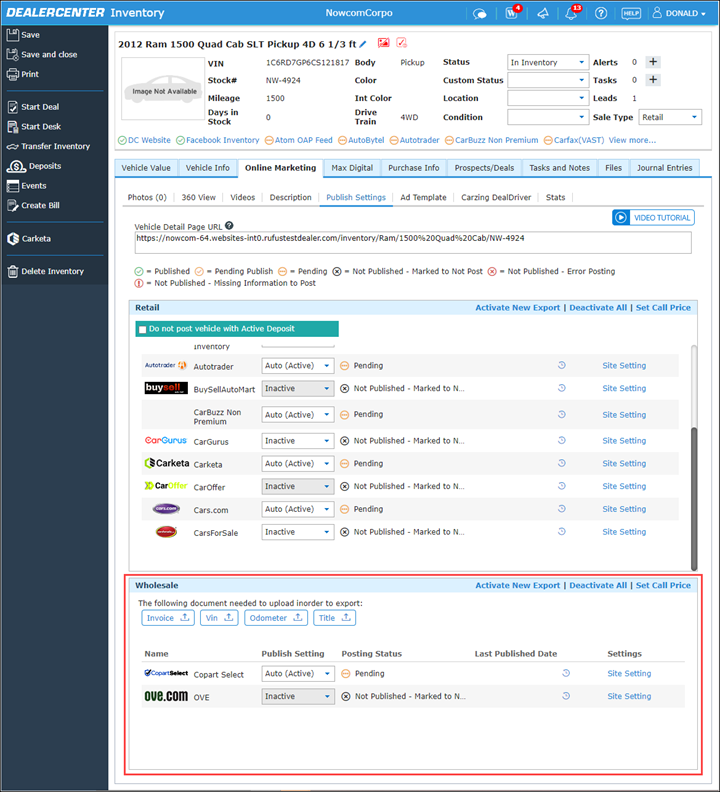Switch to Vehicle Value tab

click(x=146, y=168)
